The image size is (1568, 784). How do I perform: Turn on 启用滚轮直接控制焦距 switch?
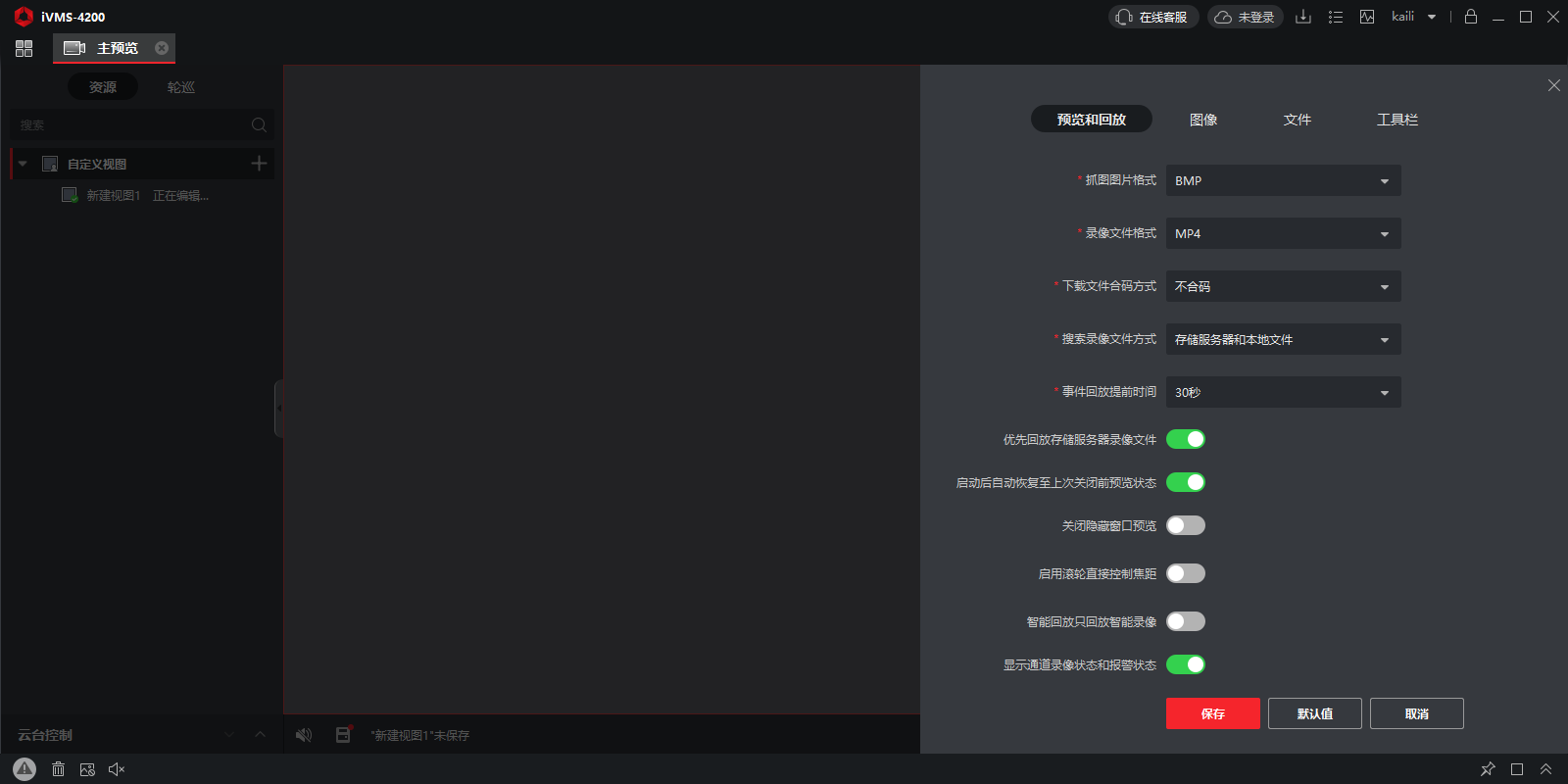click(x=1185, y=573)
